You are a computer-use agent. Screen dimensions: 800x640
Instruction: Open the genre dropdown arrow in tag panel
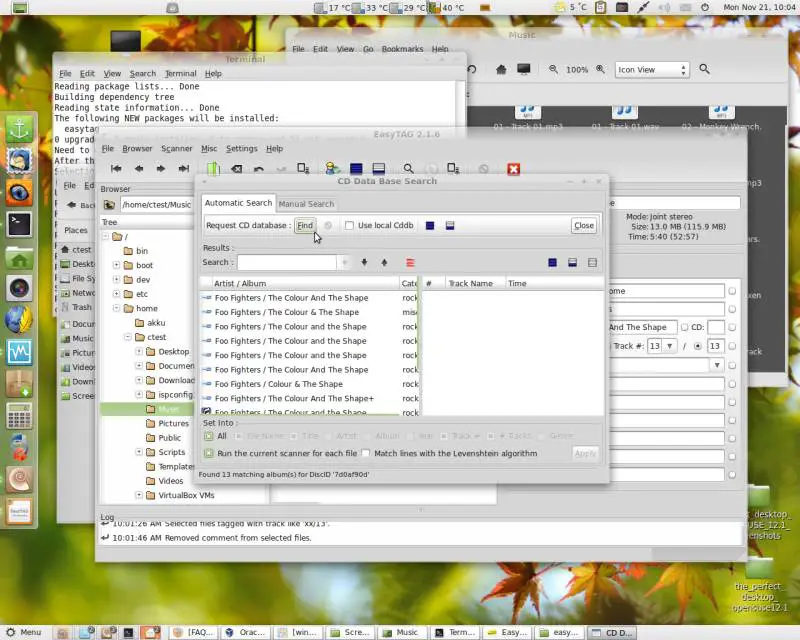point(717,365)
